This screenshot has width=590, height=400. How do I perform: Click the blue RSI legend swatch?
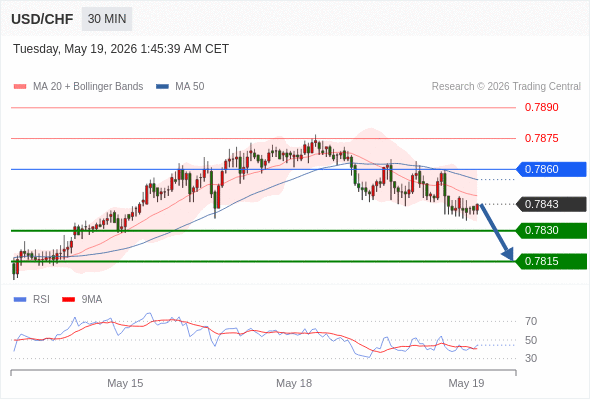tap(20, 300)
